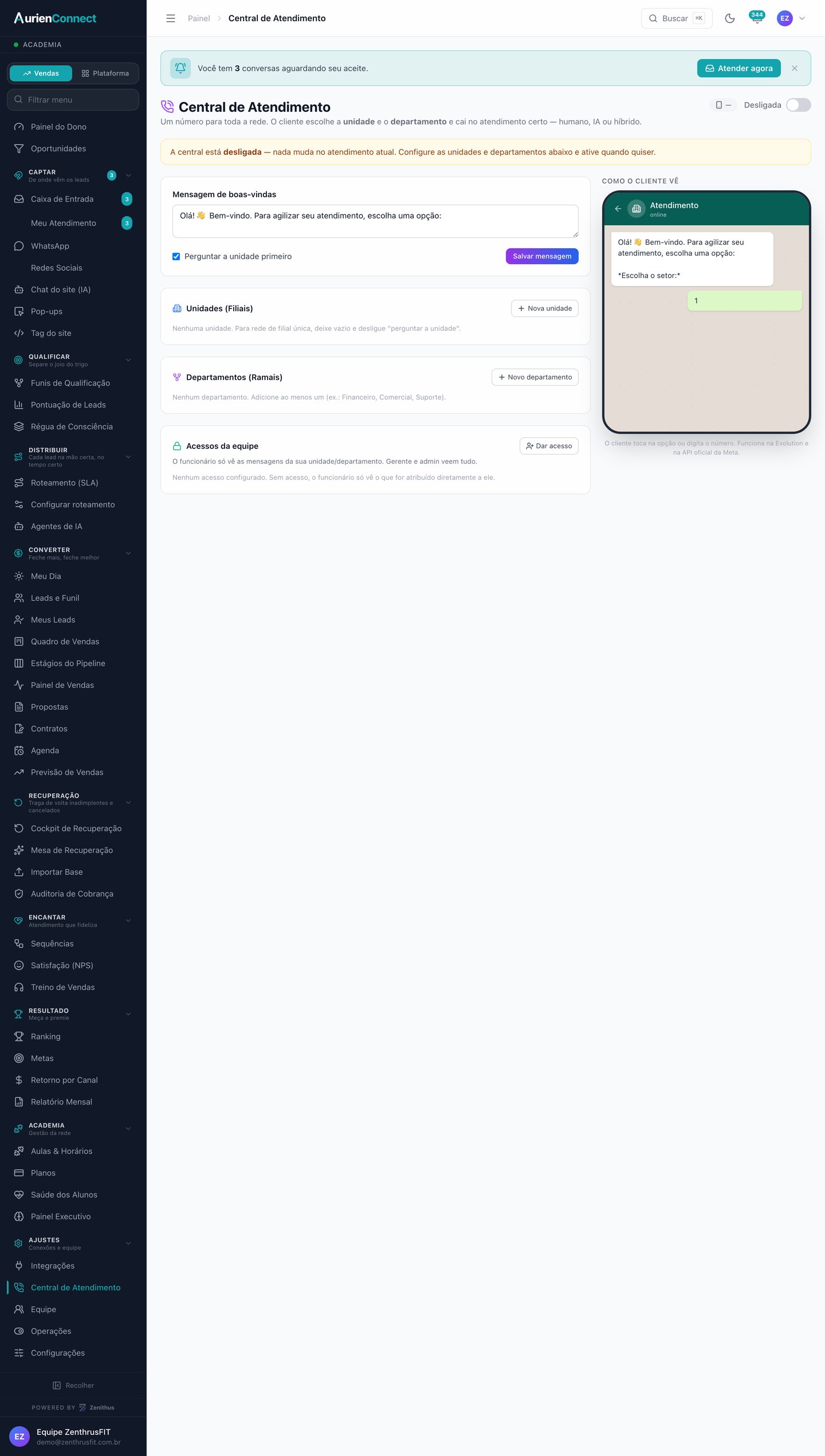Click the Filtrar menu input field
The height and width of the screenshot is (1456, 825).
[x=73, y=100]
